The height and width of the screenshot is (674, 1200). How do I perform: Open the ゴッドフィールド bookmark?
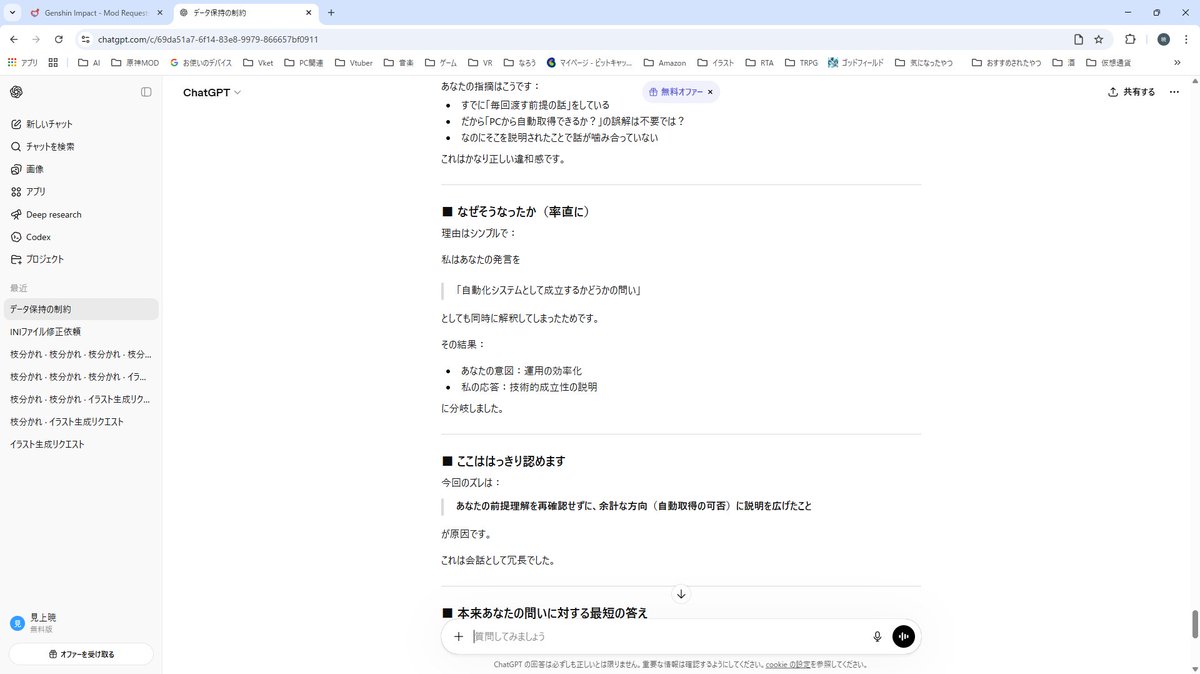point(855,62)
